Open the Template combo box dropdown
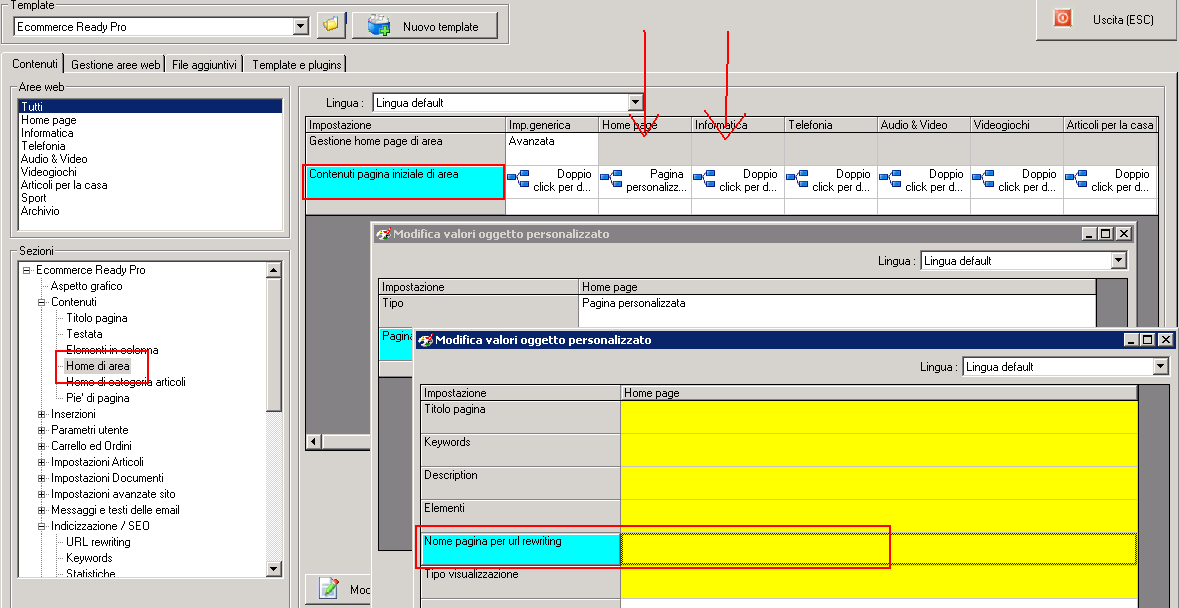 pos(301,26)
